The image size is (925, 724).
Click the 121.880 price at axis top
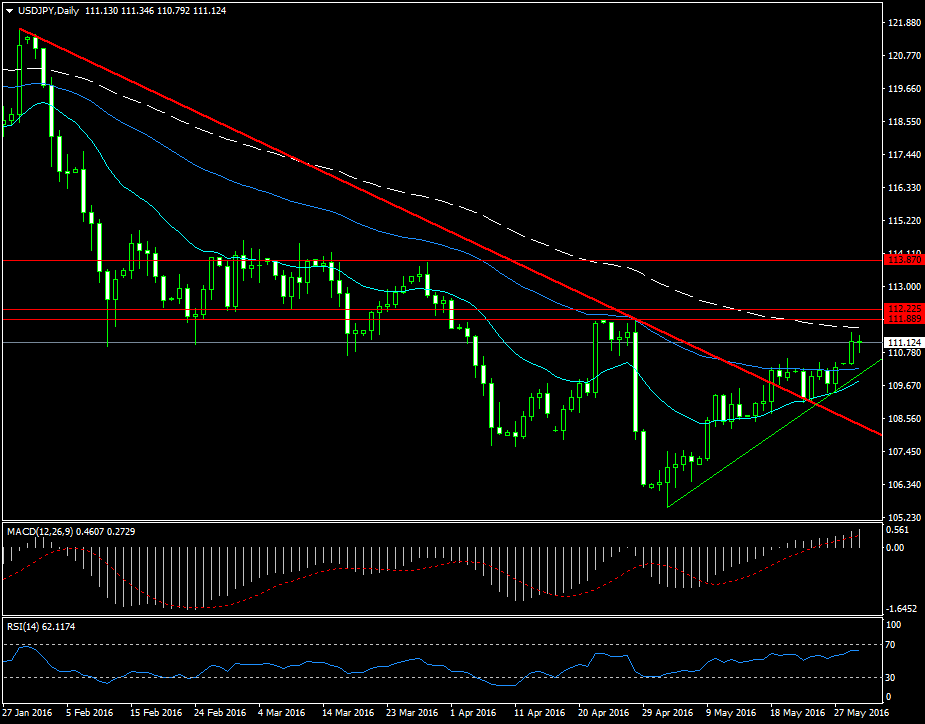(x=904, y=23)
